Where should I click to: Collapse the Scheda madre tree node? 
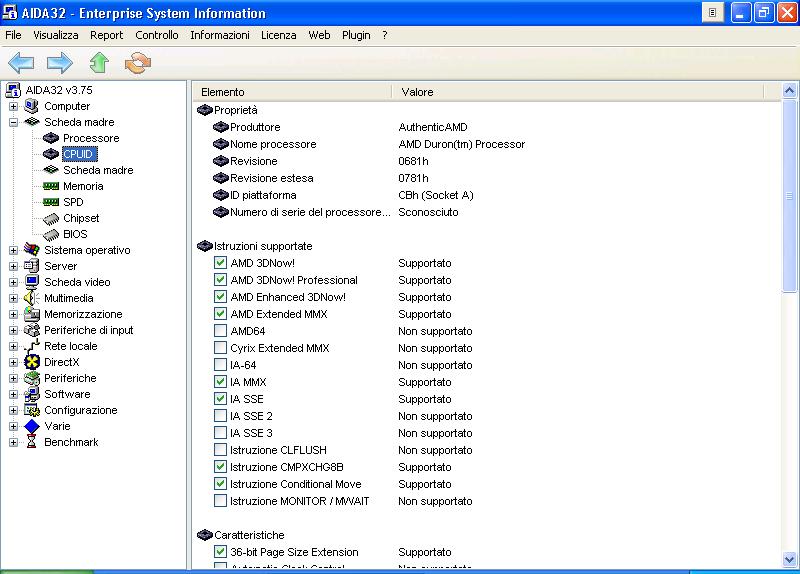[13, 122]
